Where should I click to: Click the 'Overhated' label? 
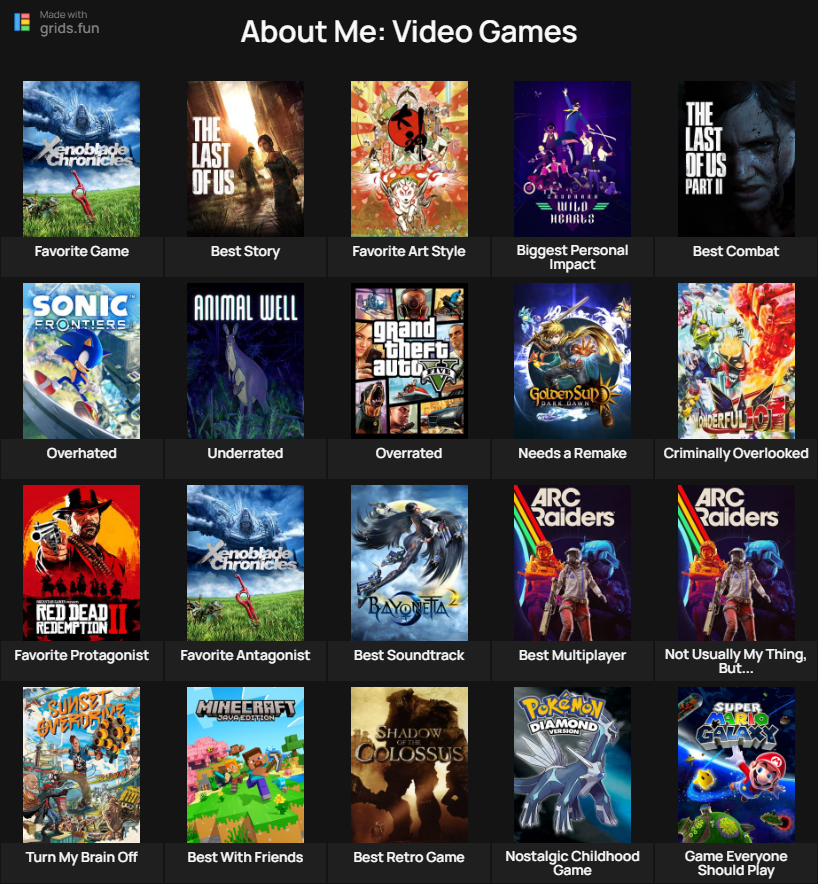82,453
